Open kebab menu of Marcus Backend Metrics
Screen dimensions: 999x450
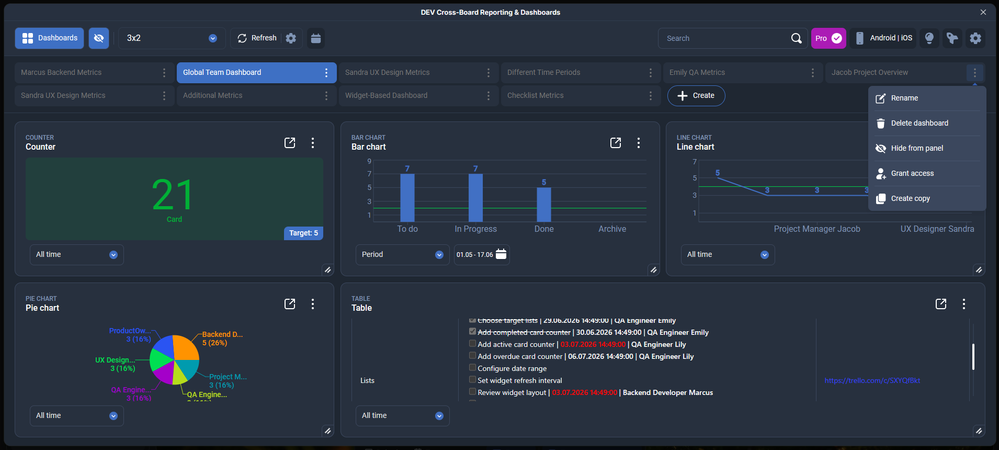point(164,73)
